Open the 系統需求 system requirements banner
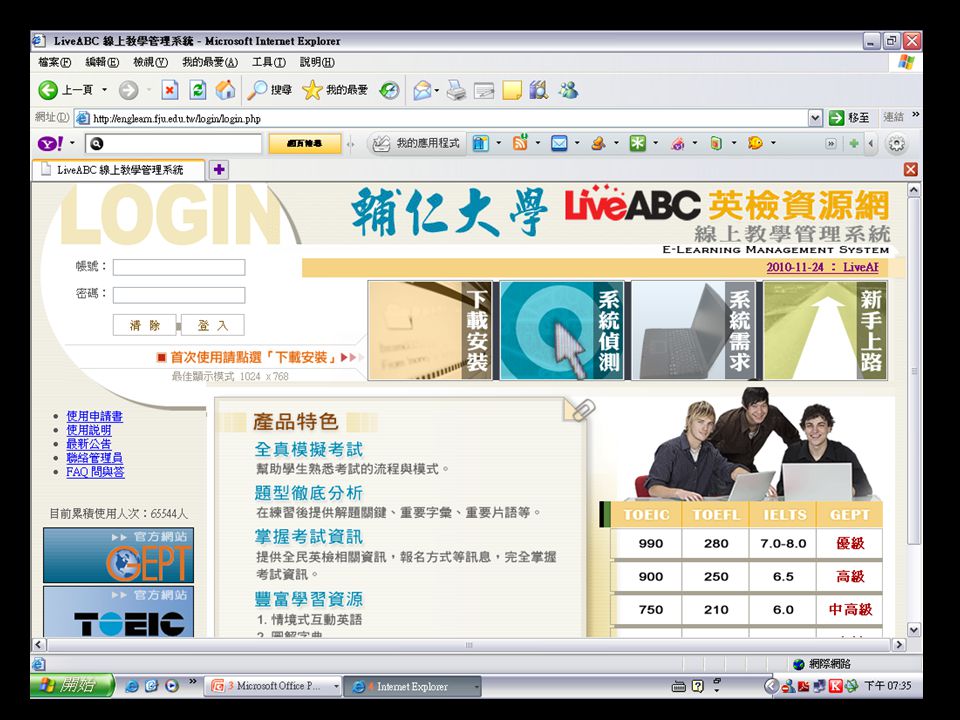Screen dimensions: 960x720 tap(694, 331)
